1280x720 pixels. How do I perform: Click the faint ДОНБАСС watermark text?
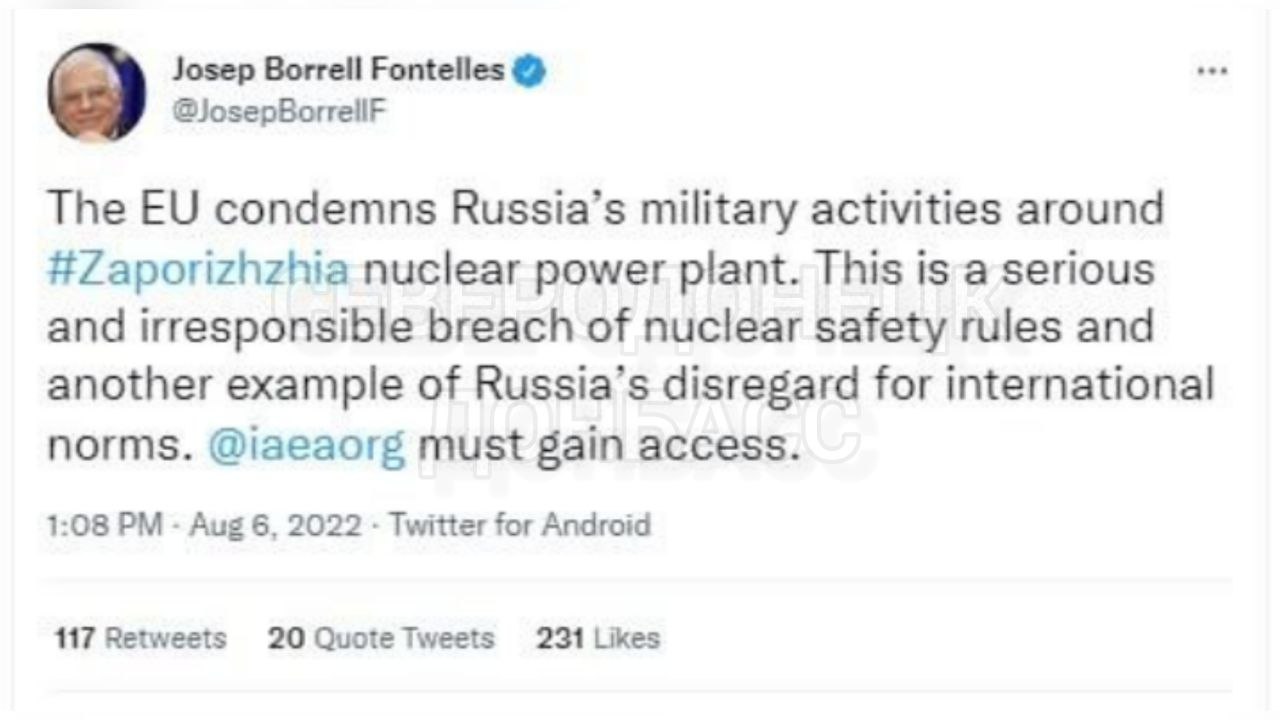[640, 425]
